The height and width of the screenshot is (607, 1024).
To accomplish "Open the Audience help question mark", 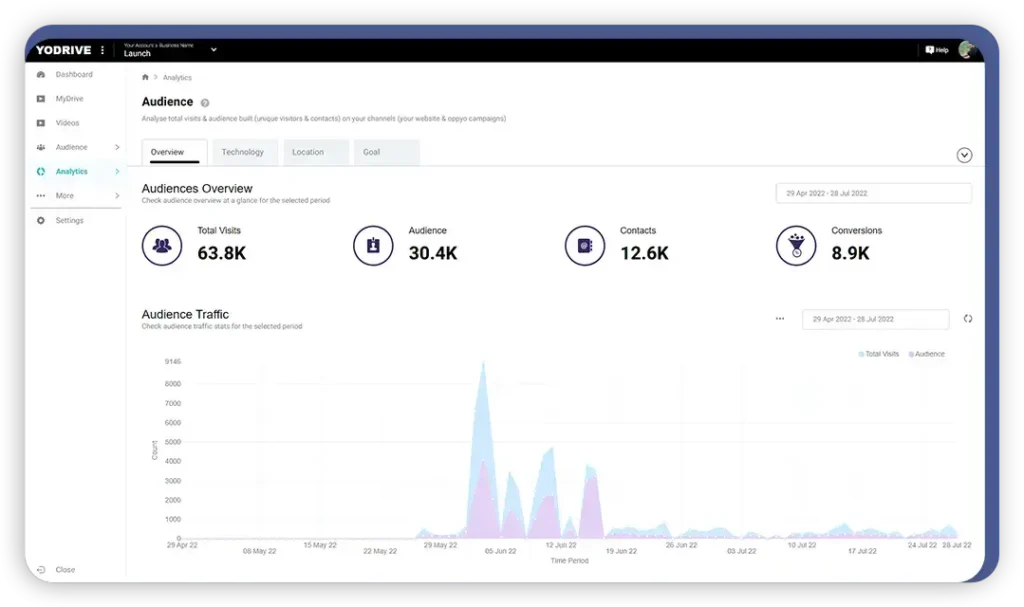I will click(x=205, y=103).
